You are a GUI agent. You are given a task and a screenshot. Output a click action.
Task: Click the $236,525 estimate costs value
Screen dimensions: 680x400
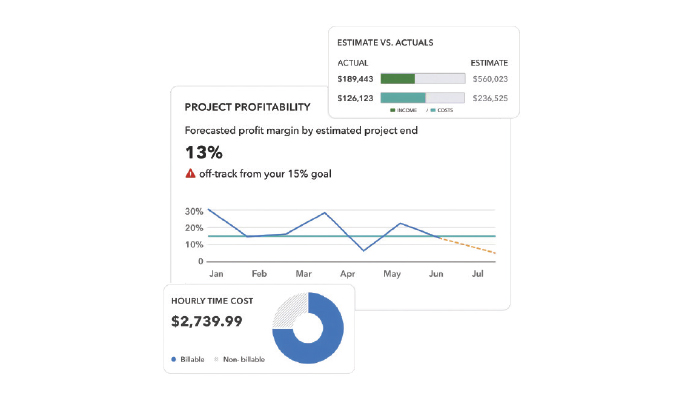[489, 98]
